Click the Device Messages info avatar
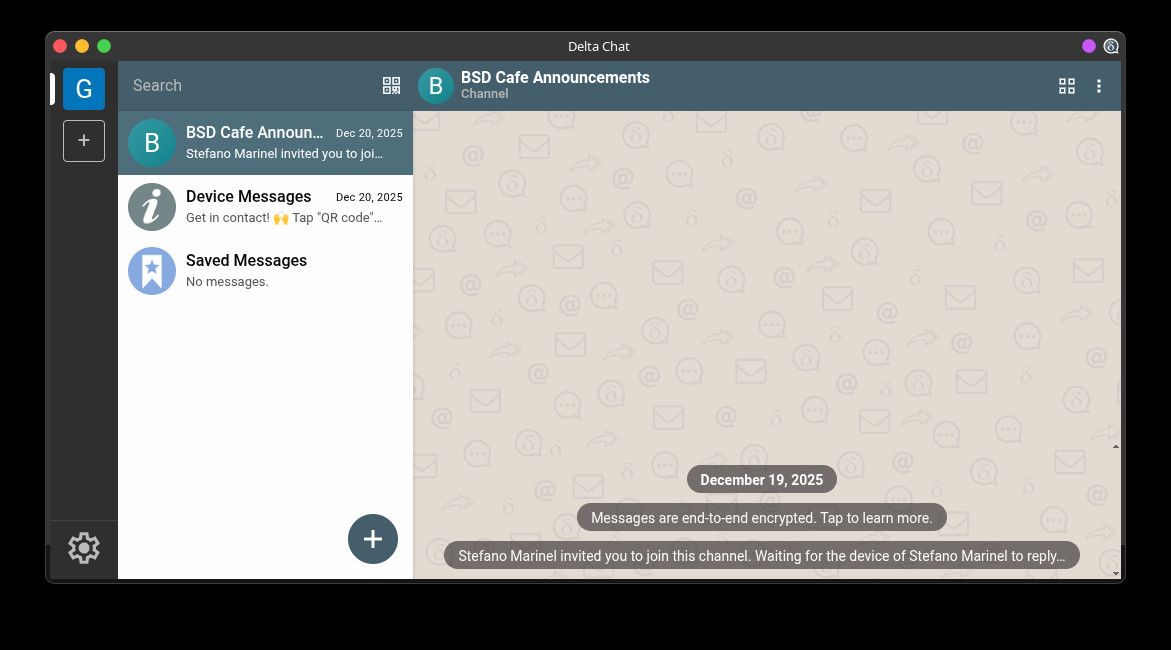 coord(152,207)
